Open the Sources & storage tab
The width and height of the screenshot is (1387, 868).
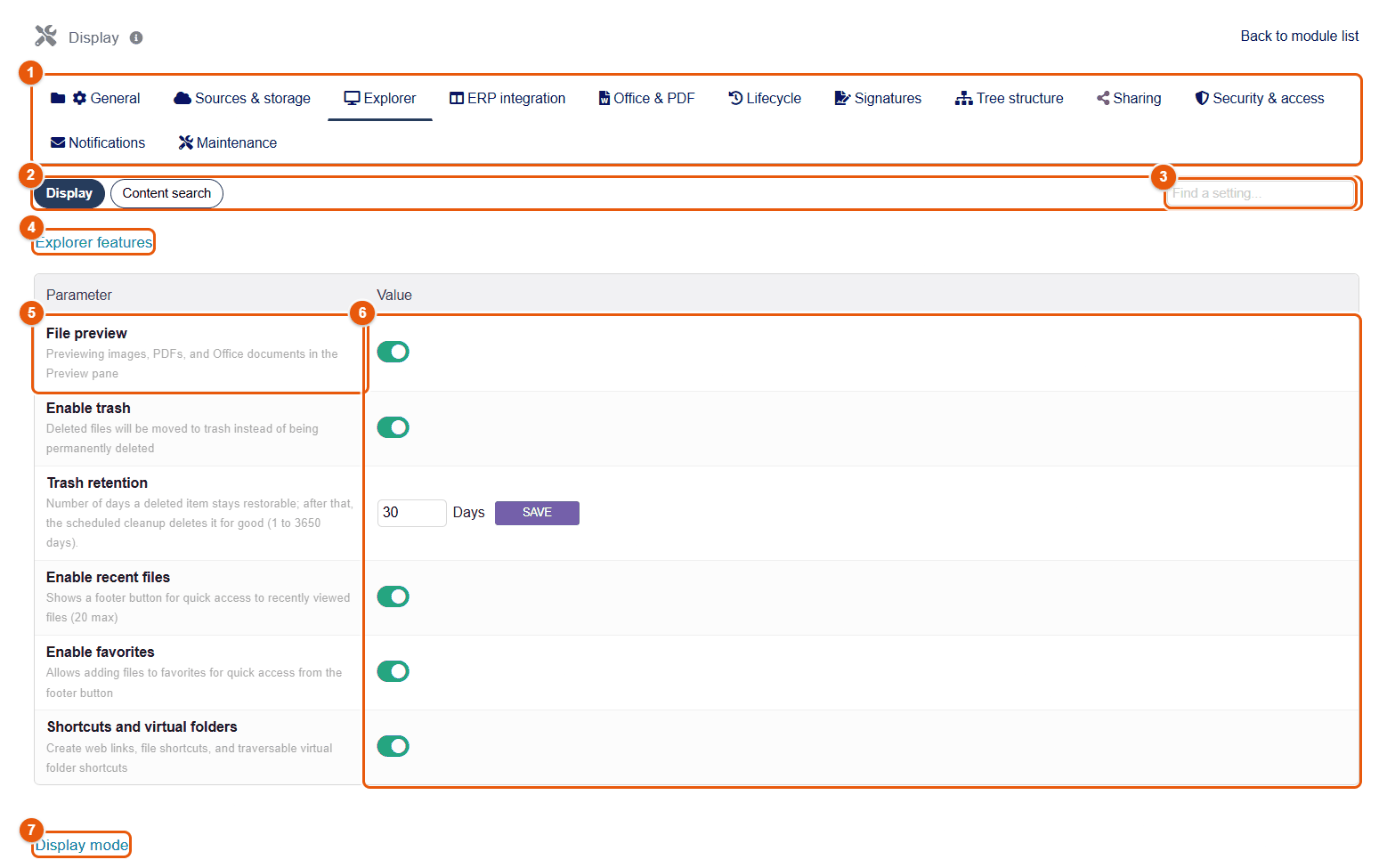(x=242, y=98)
